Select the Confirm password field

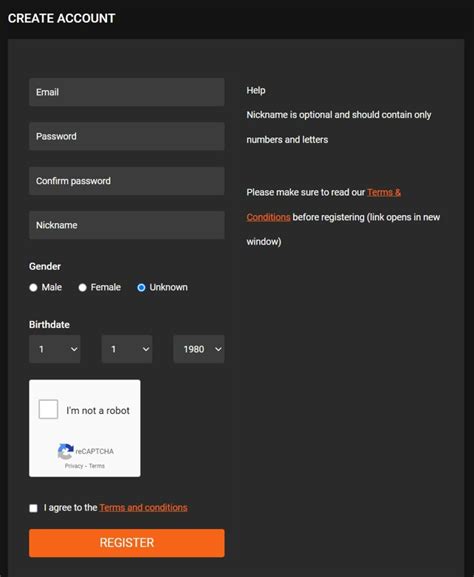[x=127, y=181]
